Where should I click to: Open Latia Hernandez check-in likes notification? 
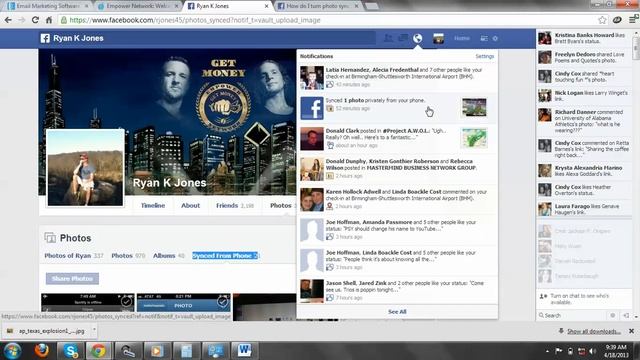point(397,78)
